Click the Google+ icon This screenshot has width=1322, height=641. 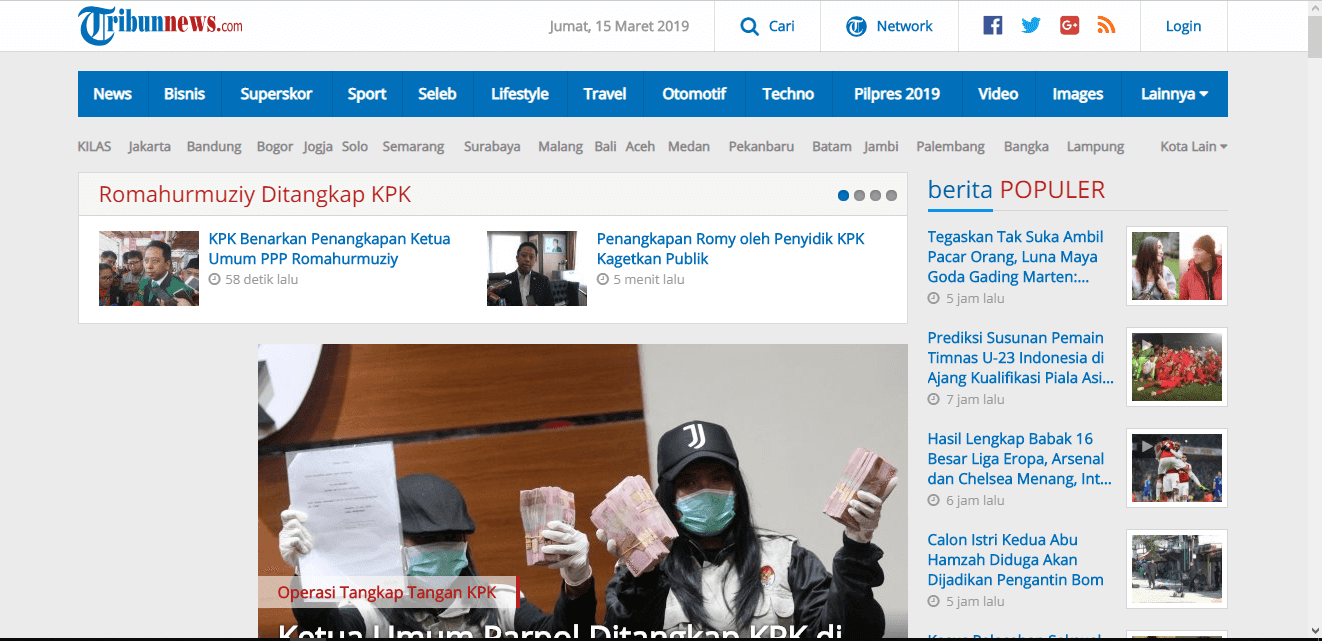pos(1069,25)
